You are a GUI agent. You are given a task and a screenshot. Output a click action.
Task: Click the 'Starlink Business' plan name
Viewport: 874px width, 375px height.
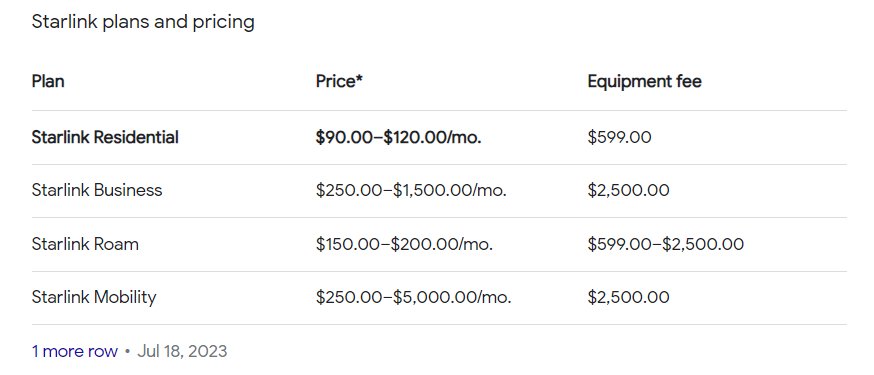(97, 190)
